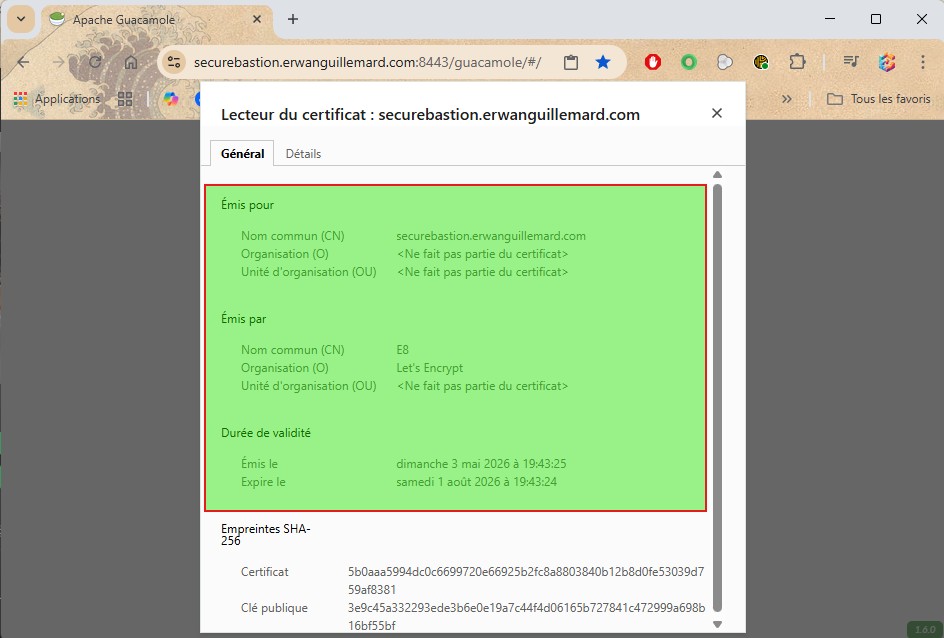Click the Empreintes SHA-256 heading

point(265,534)
